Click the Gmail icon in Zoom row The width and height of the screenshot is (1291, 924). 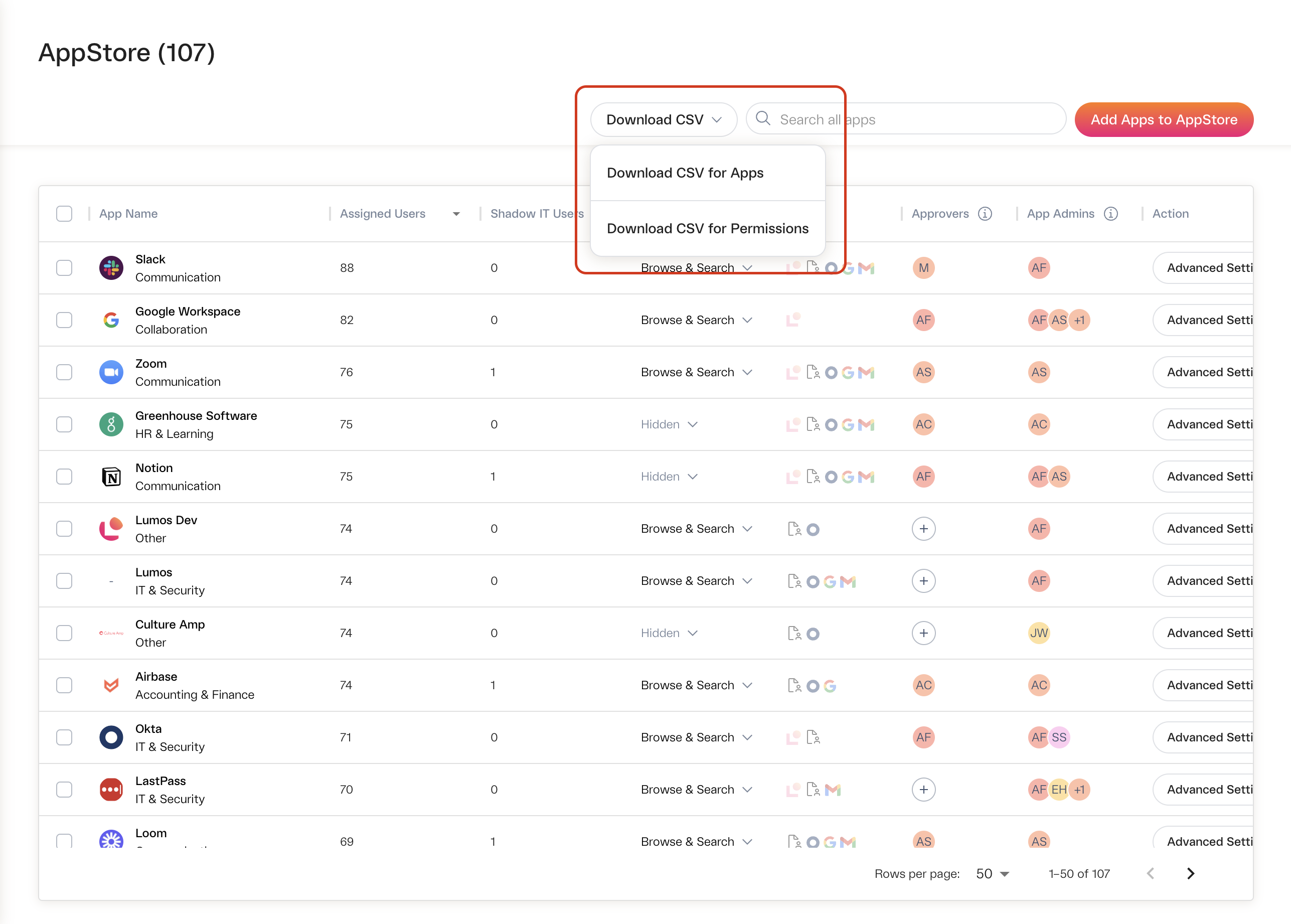[x=866, y=373]
